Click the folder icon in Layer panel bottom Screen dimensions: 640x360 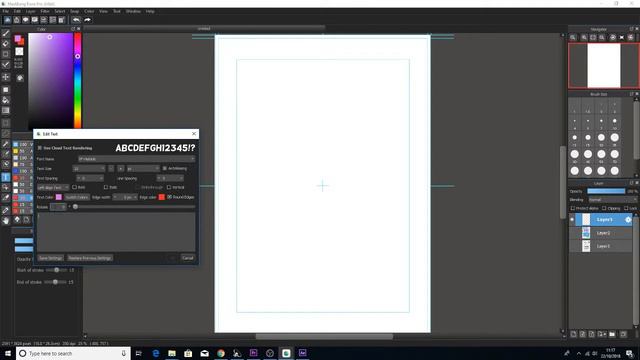tap(612, 334)
